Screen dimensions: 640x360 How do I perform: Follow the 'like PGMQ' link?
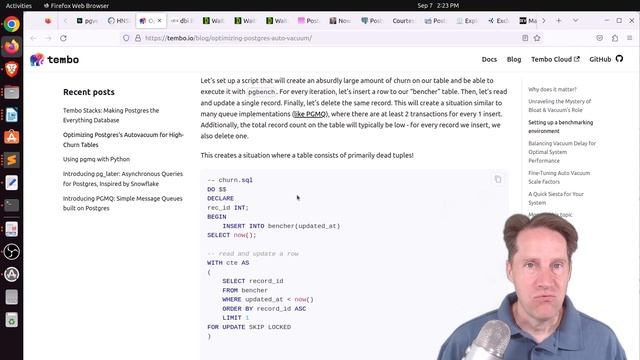point(310,114)
